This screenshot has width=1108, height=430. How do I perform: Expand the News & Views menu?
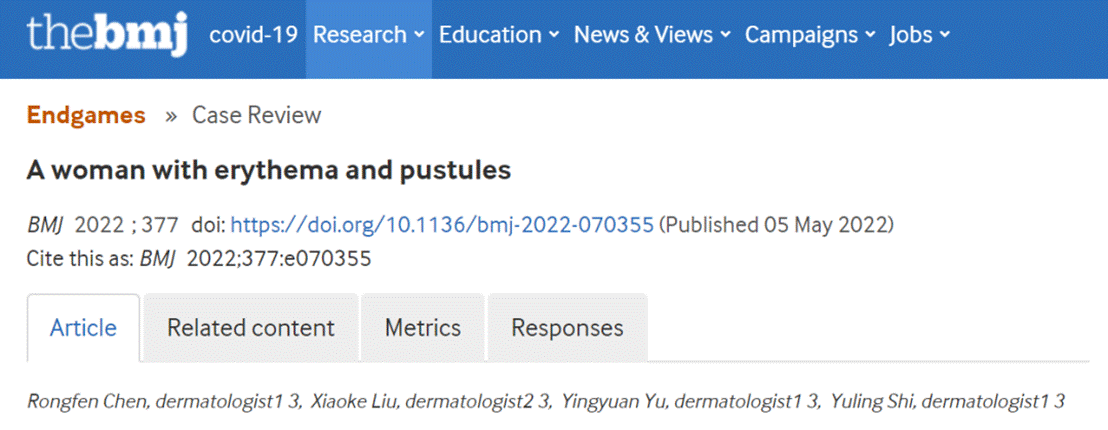coord(652,35)
